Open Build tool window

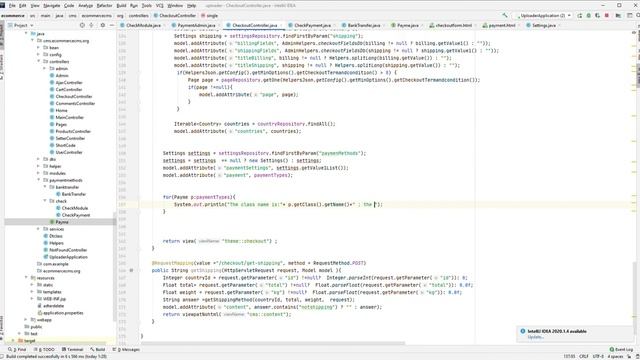click(x=98, y=349)
